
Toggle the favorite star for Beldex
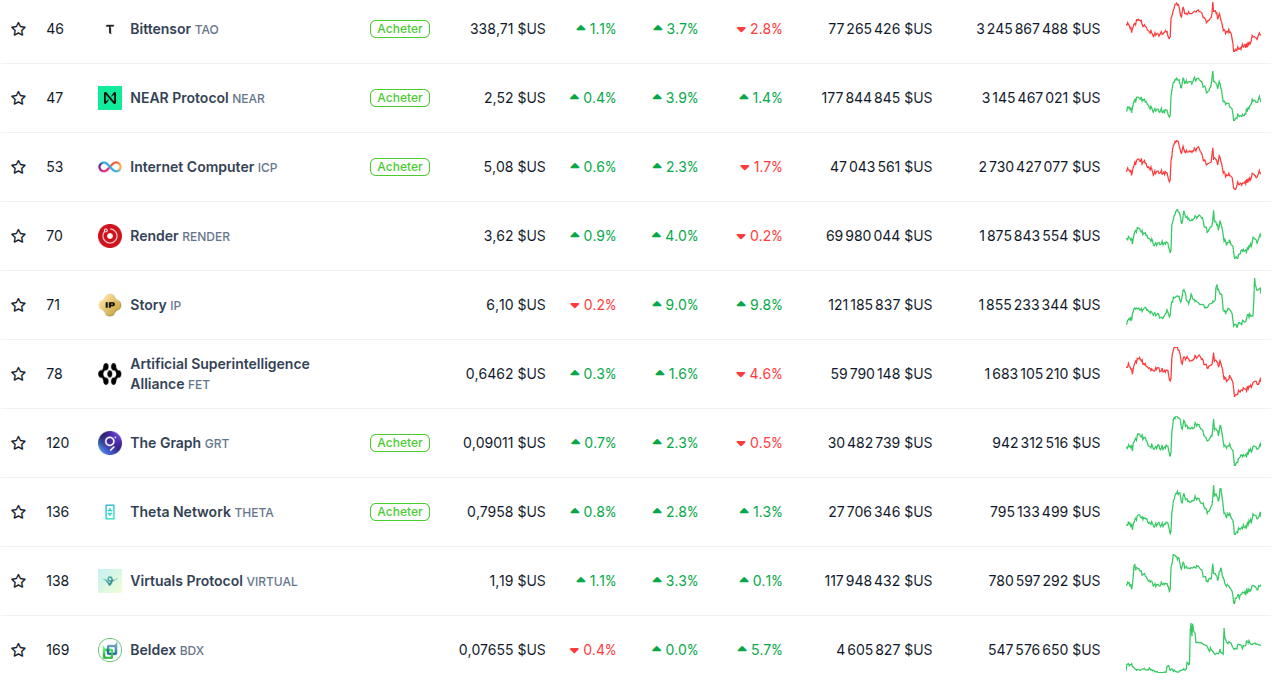coord(18,650)
